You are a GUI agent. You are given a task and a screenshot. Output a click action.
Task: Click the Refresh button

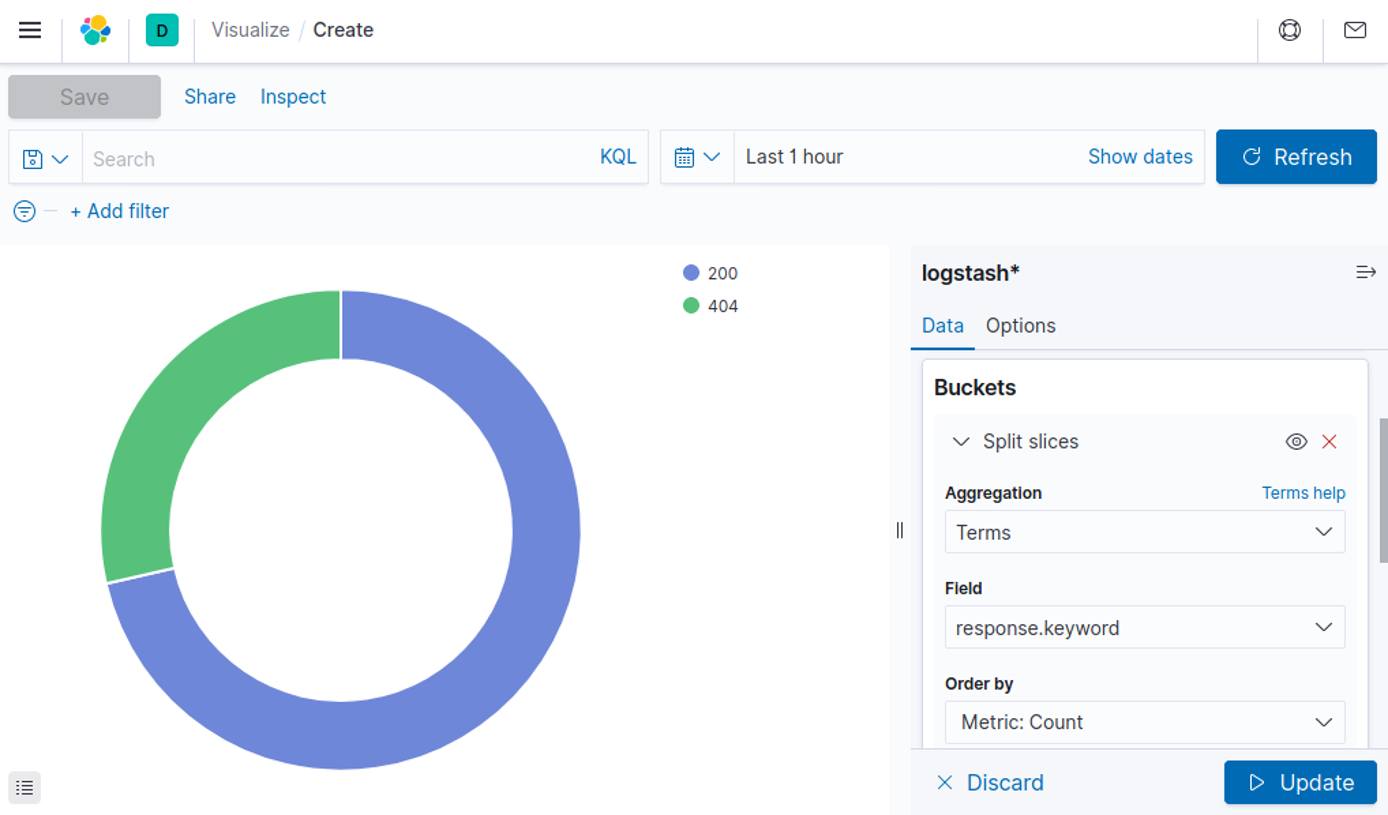coord(1296,157)
